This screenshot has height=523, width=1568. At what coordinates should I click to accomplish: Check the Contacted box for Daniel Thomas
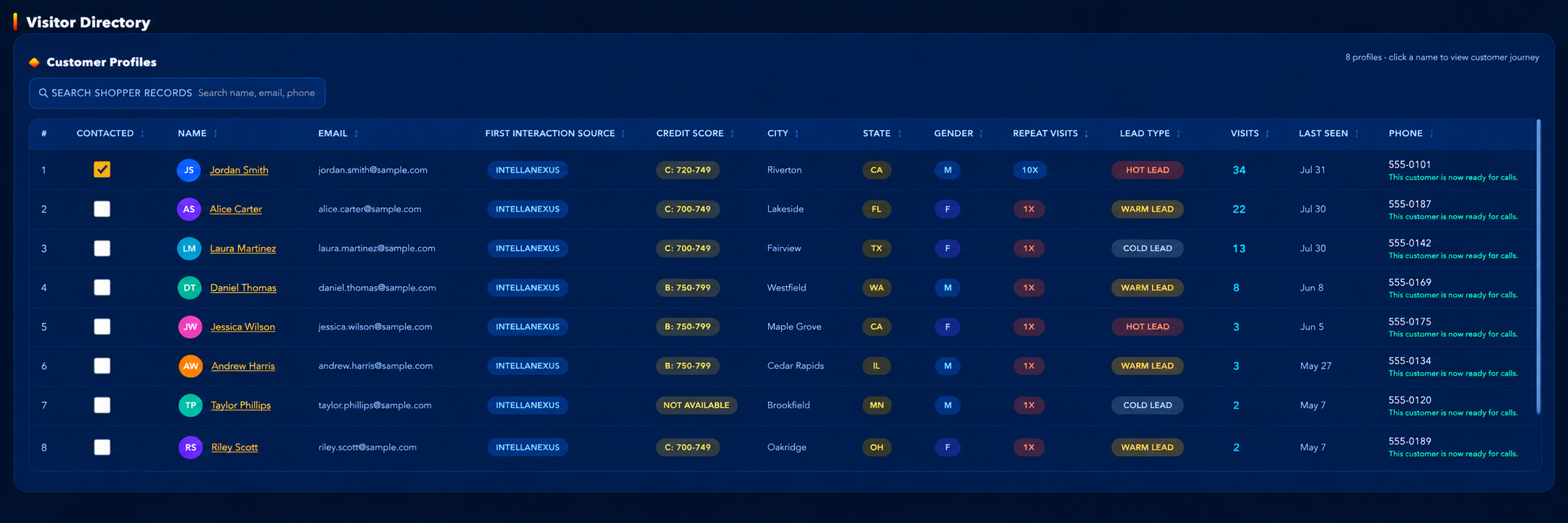(x=102, y=288)
